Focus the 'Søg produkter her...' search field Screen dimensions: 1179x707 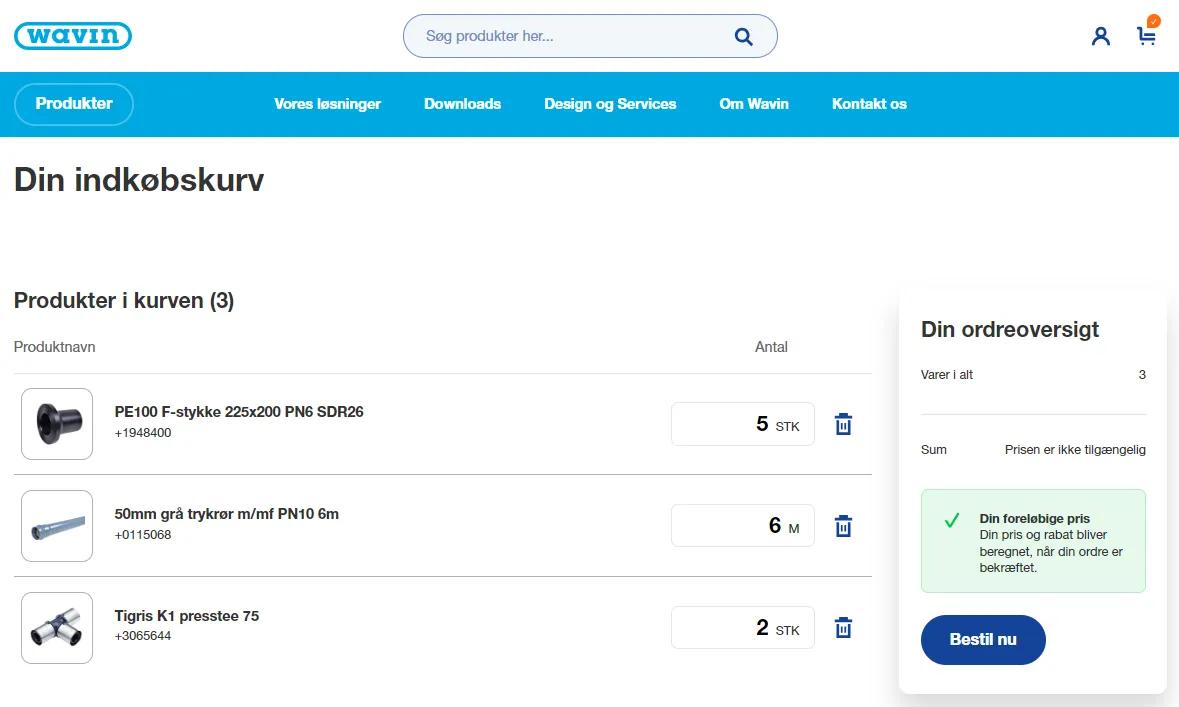590,36
